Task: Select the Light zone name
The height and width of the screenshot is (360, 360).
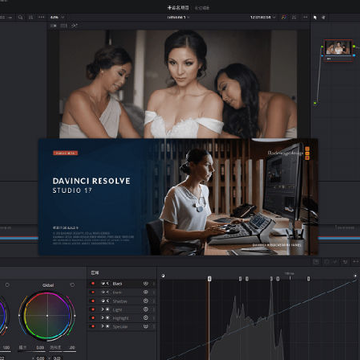Action: tap(117, 310)
